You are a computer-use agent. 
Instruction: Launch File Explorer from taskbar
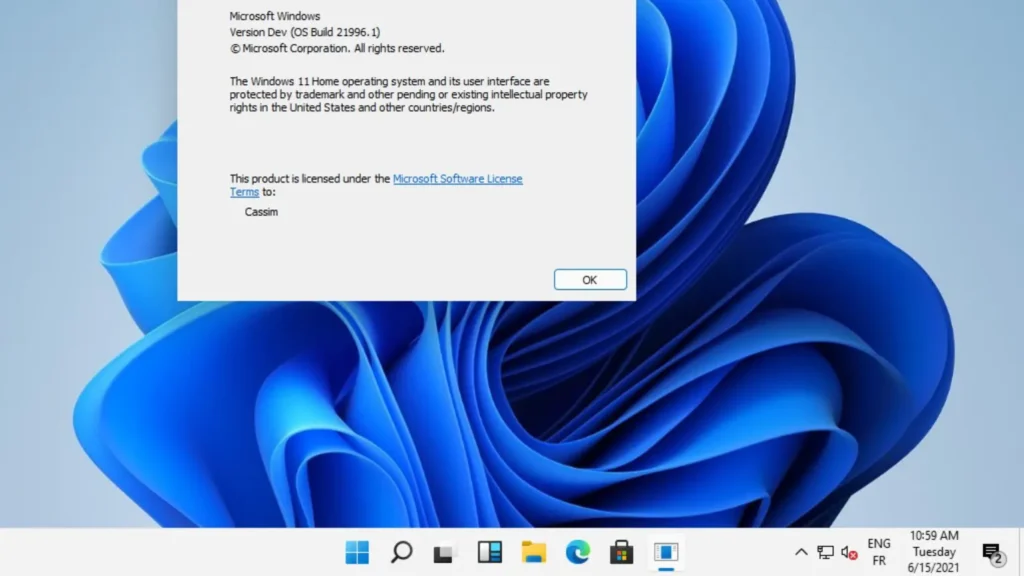click(x=534, y=552)
